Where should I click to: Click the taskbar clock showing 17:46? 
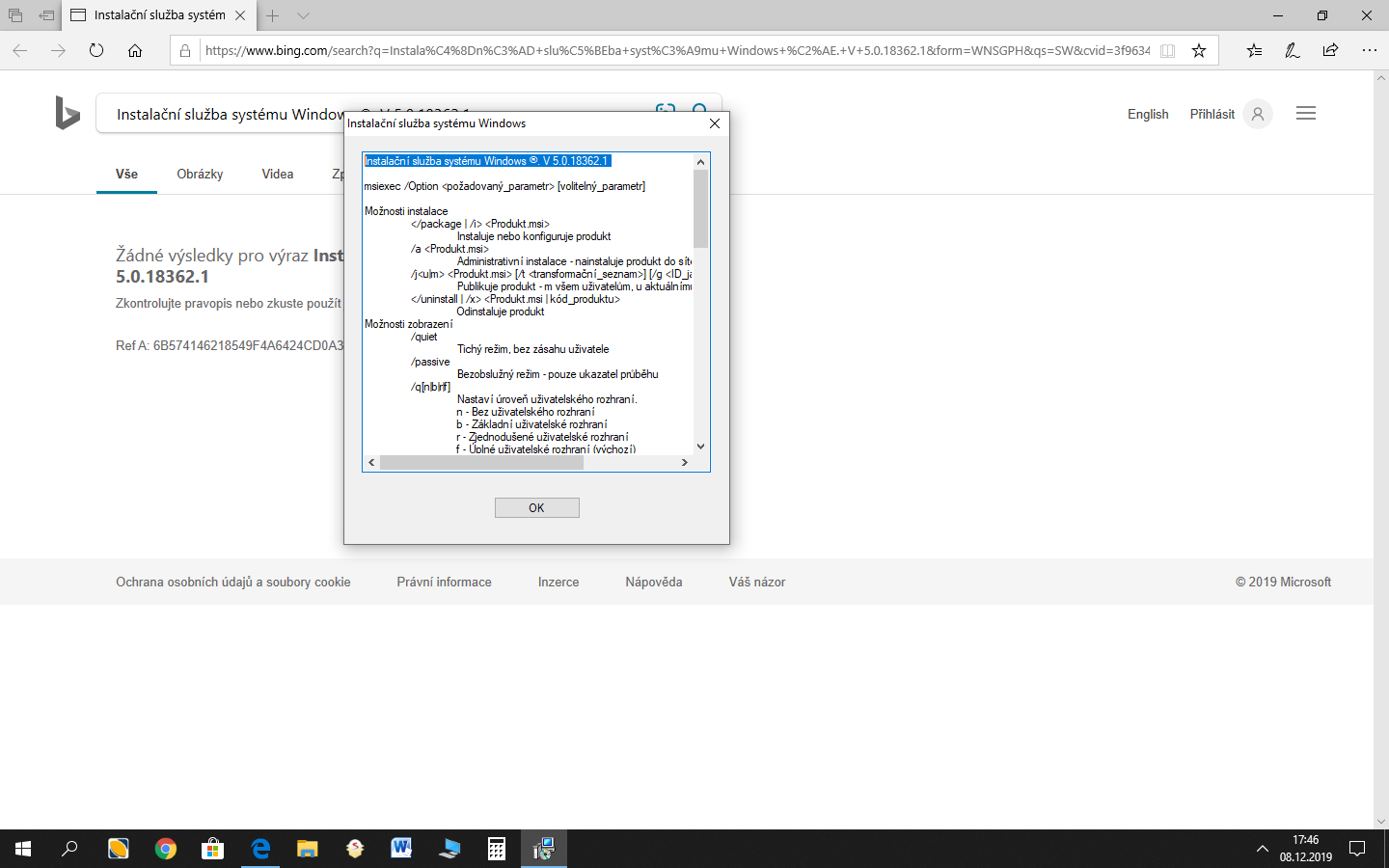[1306, 849]
